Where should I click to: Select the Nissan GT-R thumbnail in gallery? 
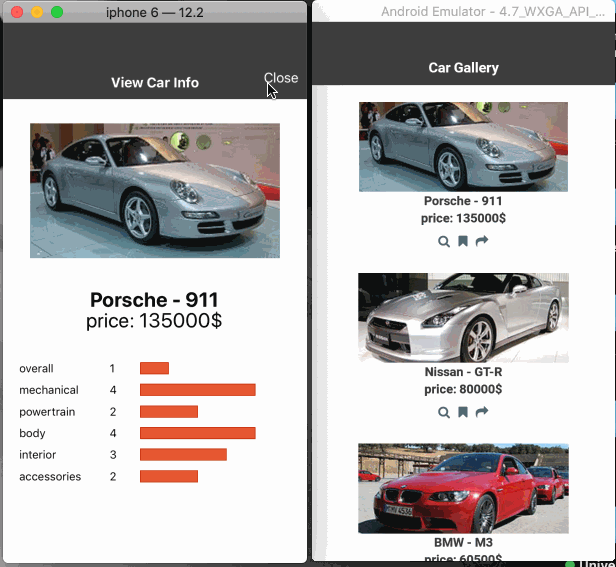click(463, 317)
